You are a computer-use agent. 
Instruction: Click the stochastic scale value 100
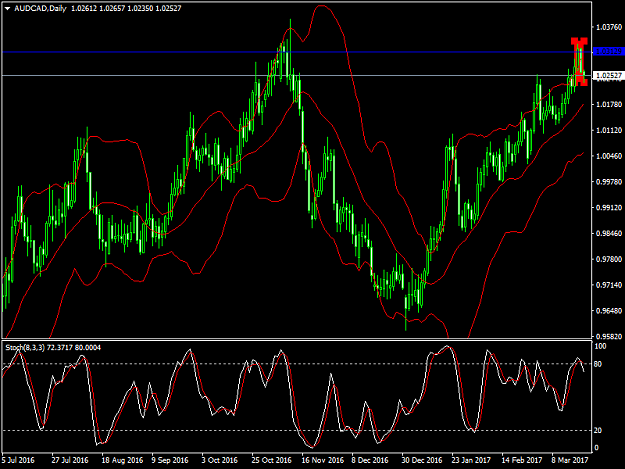pos(600,346)
